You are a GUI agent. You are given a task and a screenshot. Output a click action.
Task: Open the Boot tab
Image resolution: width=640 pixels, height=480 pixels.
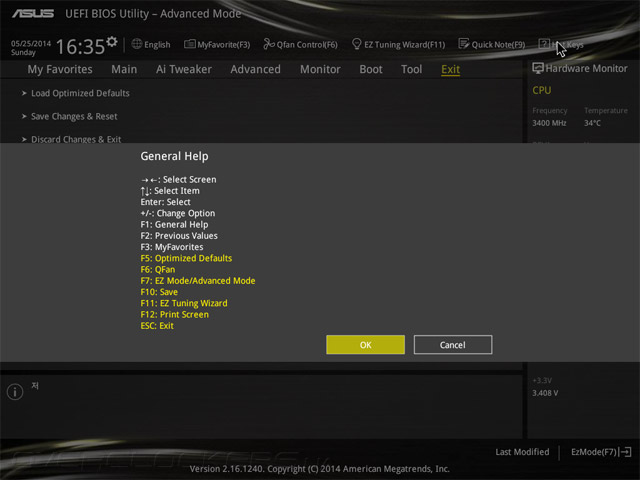pyautogui.click(x=371, y=69)
